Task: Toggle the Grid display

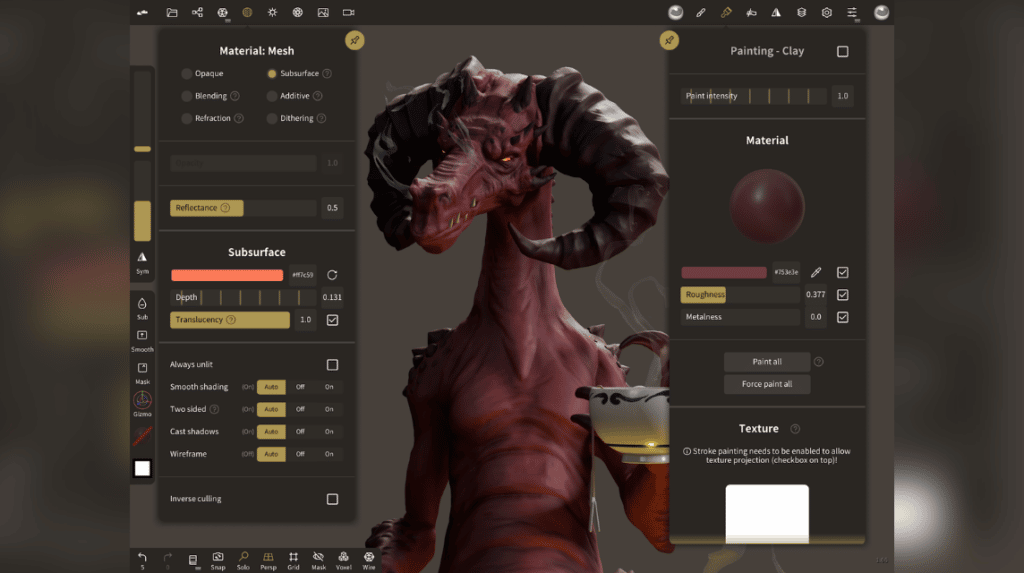Action: click(x=293, y=560)
